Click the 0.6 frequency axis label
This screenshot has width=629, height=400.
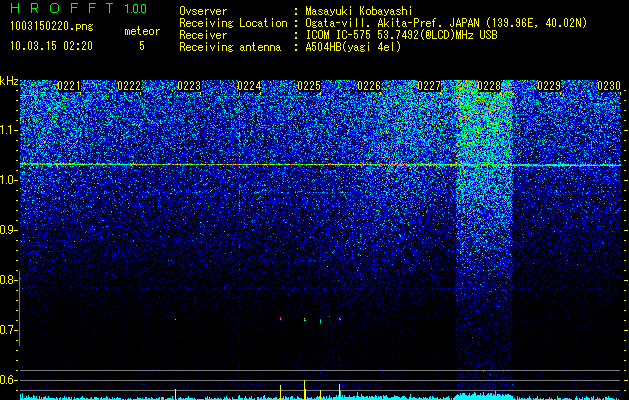pos(7,380)
